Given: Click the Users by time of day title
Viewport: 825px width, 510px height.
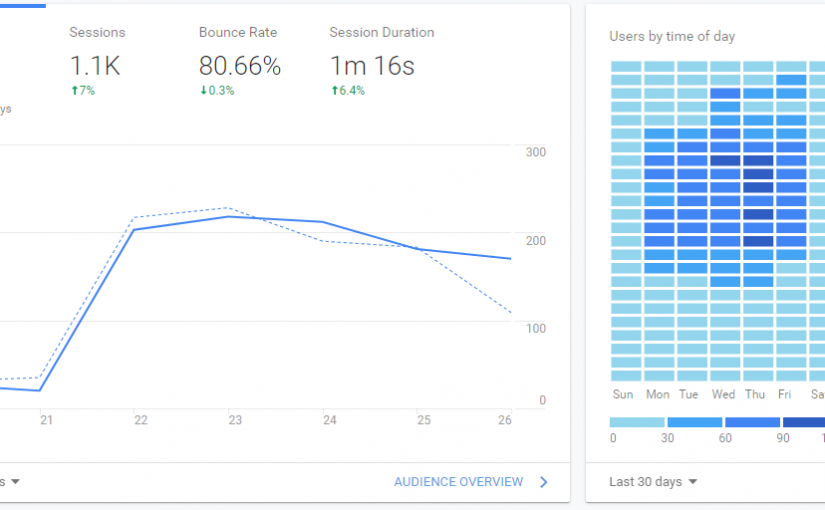Looking at the screenshot, I should 672,37.
